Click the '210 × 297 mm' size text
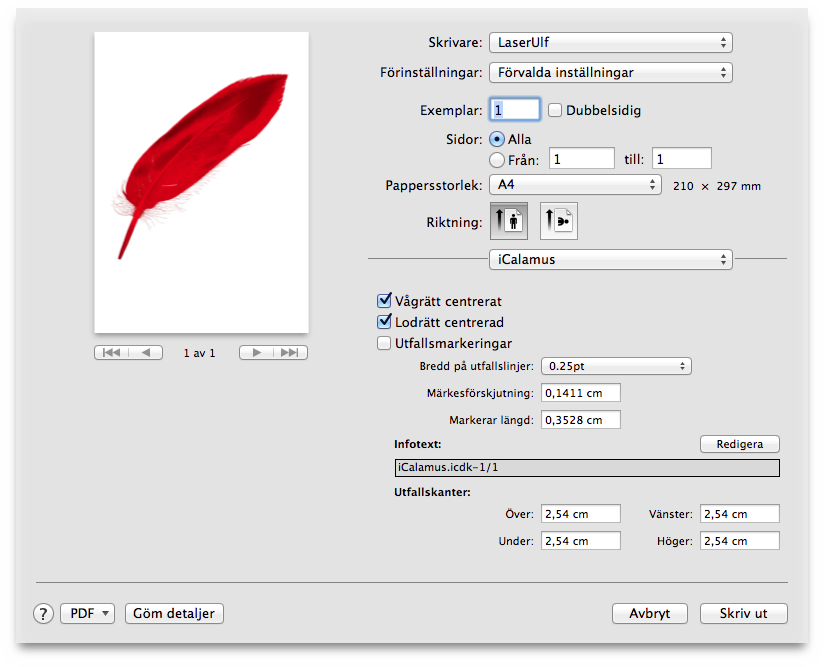 click(717, 186)
